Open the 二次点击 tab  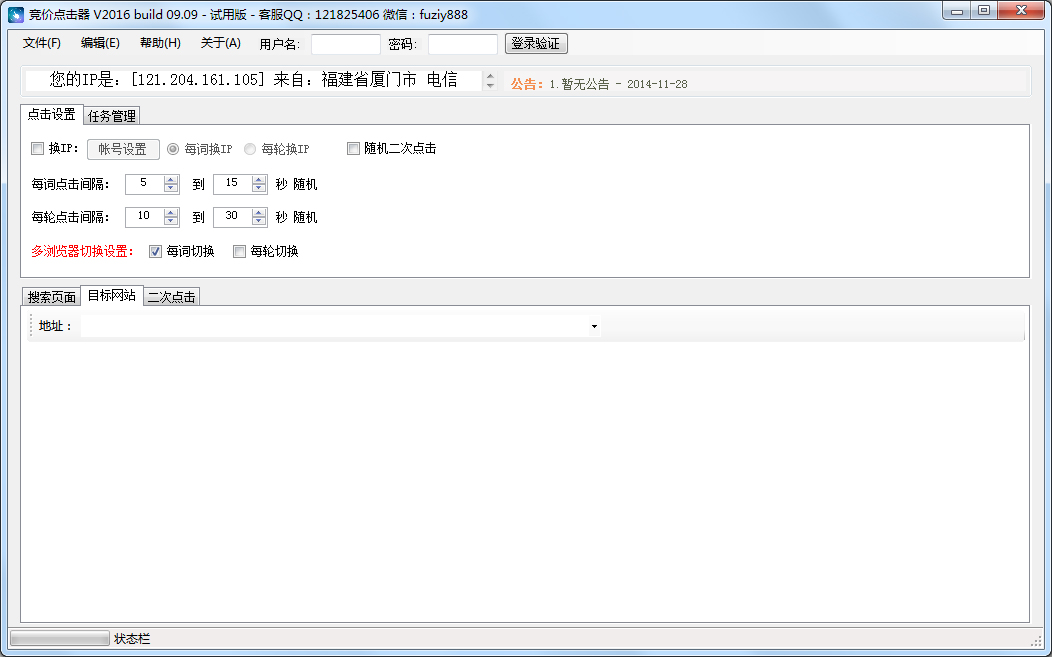click(172, 297)
